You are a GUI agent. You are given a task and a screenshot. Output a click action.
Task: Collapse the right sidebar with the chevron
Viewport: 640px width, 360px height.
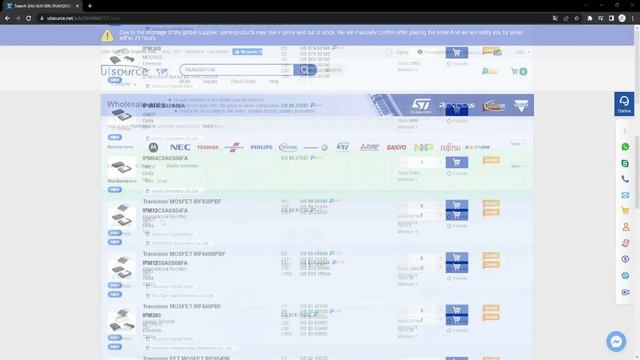[x=625, y=131]
